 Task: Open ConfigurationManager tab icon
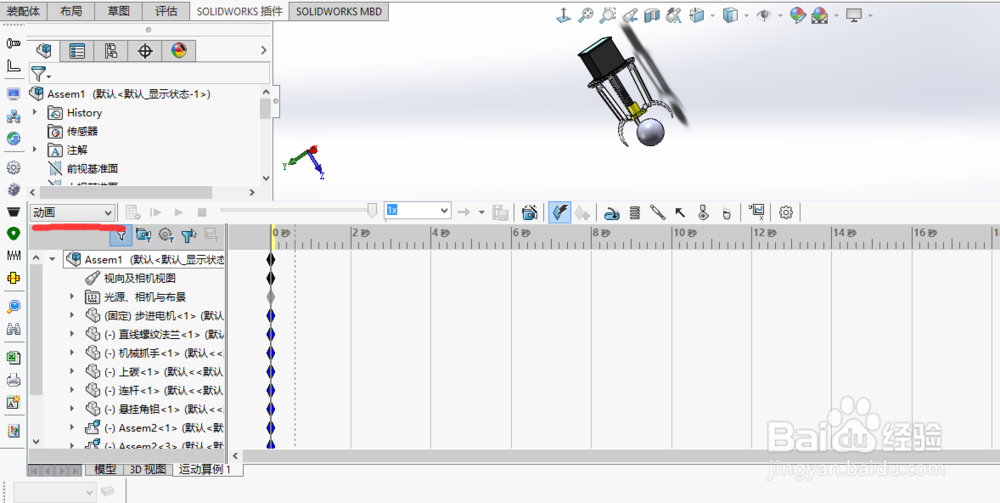click(x=111, y=51)
